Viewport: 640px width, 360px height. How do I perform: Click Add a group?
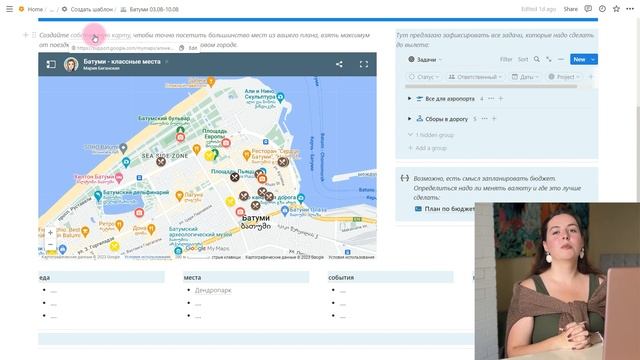(x=427, y=148)
